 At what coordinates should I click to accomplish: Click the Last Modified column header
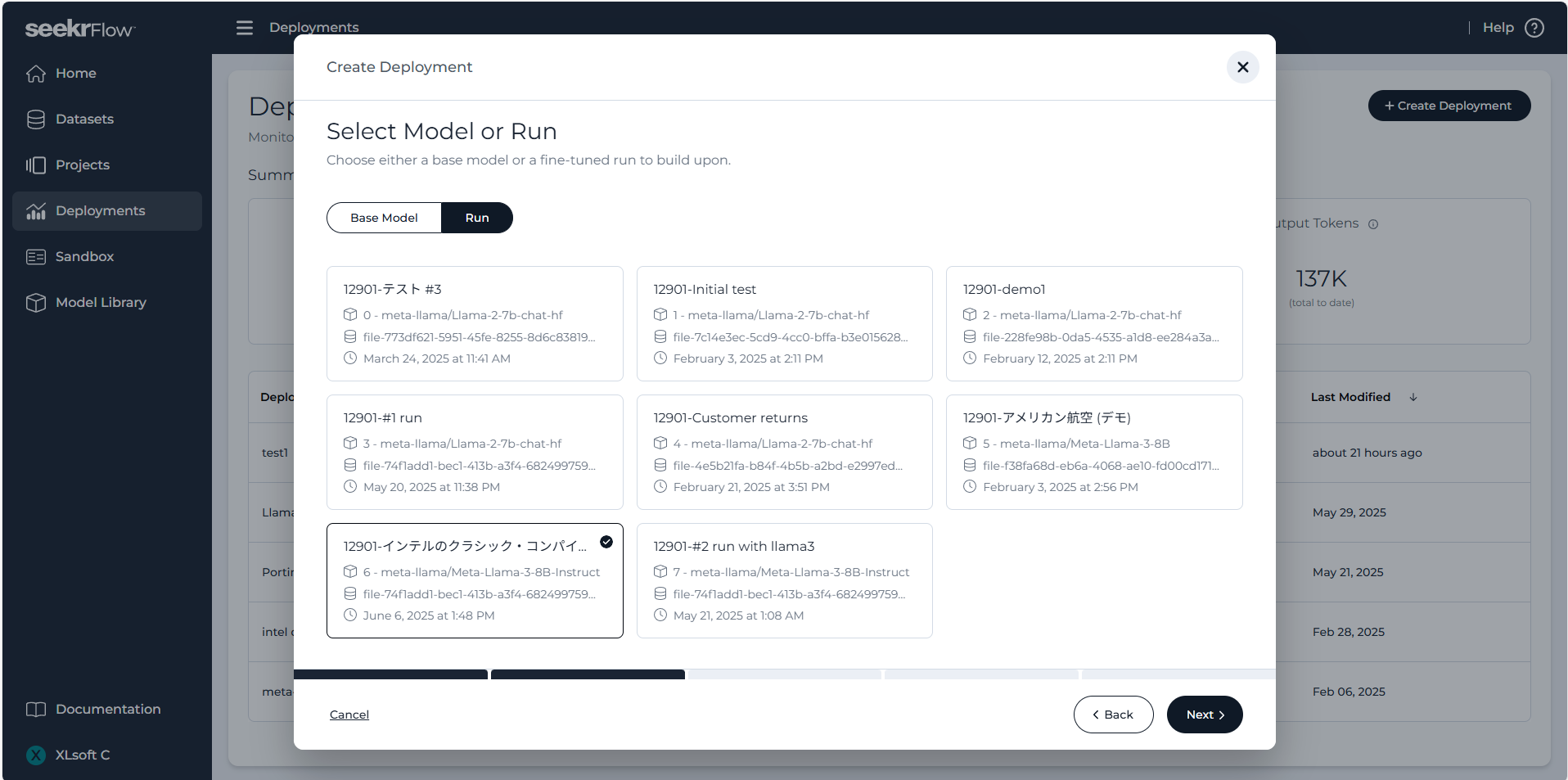coord(1350,397)
